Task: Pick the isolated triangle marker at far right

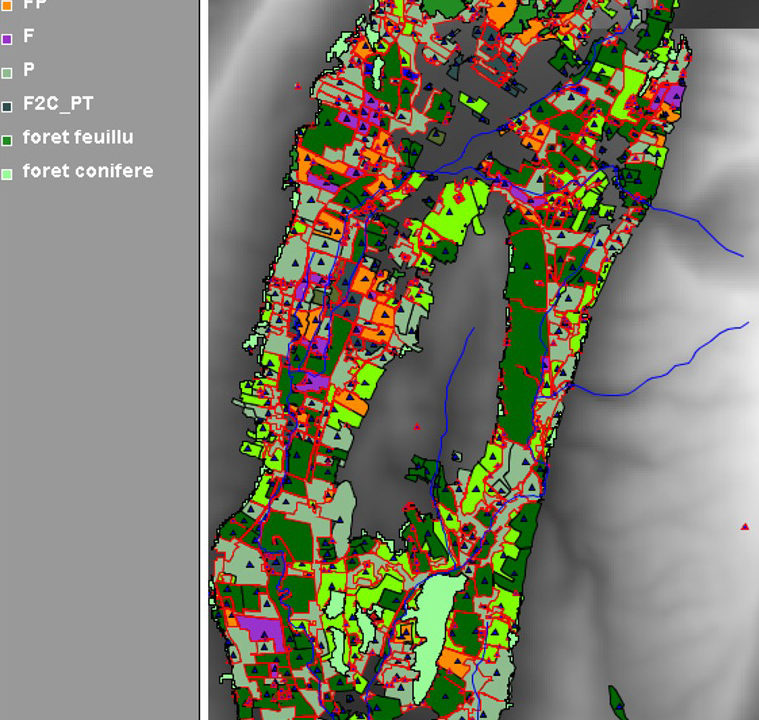Action: pyautogui.click(x=745, y=526)
